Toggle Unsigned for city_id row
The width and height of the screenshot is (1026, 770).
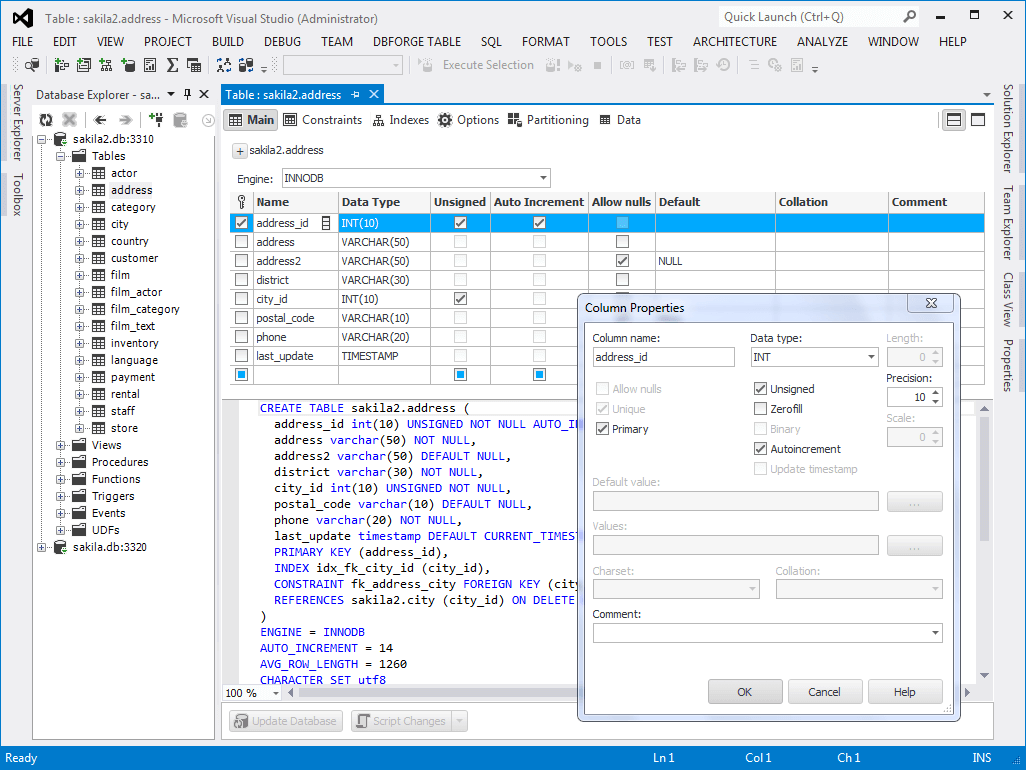pyautogui.click(x=461, y=298)
